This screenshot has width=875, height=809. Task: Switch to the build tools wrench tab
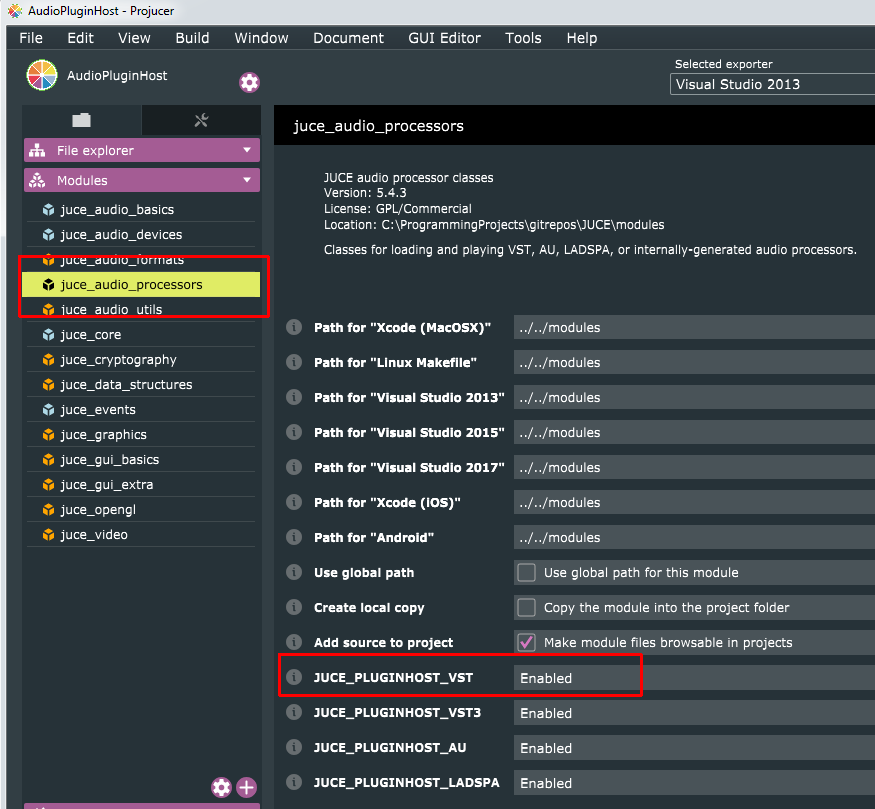(x=201, y=120)
